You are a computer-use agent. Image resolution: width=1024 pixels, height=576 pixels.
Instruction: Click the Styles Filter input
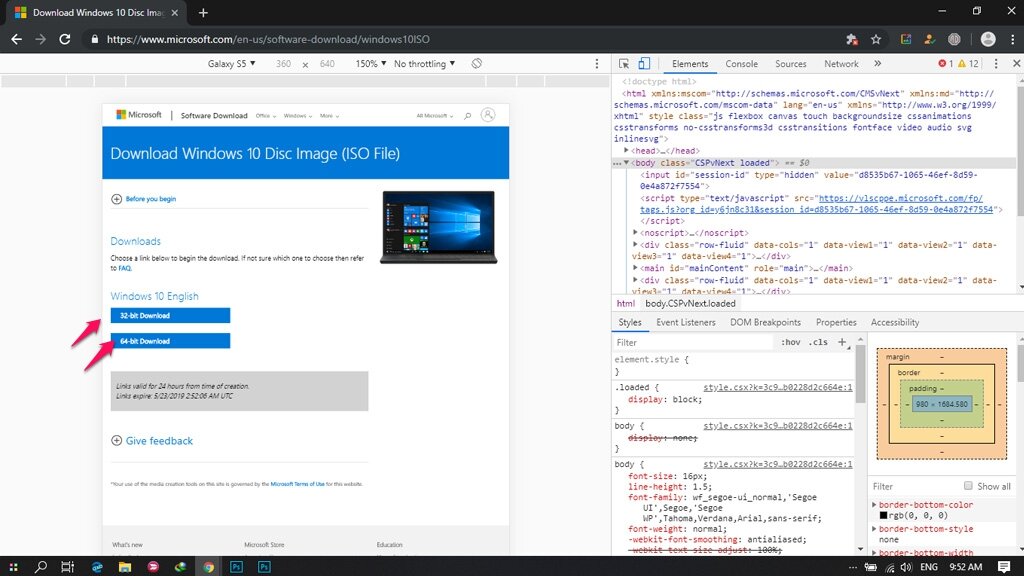tap(692, 342)
